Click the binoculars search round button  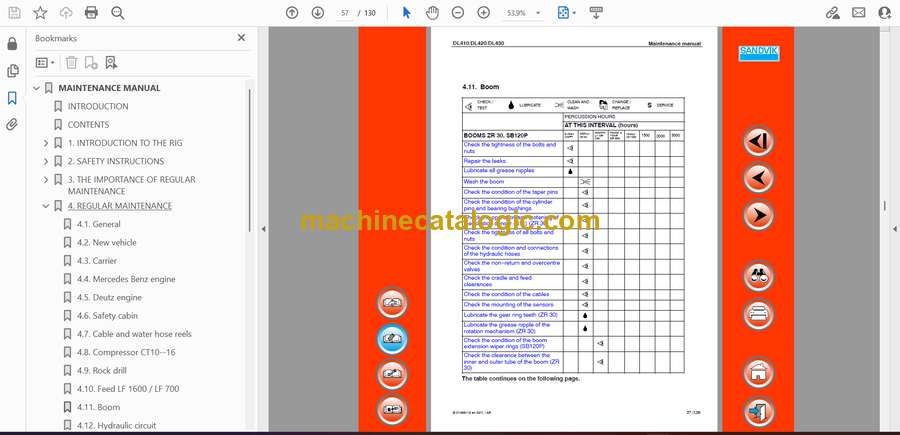coord(758,276)
